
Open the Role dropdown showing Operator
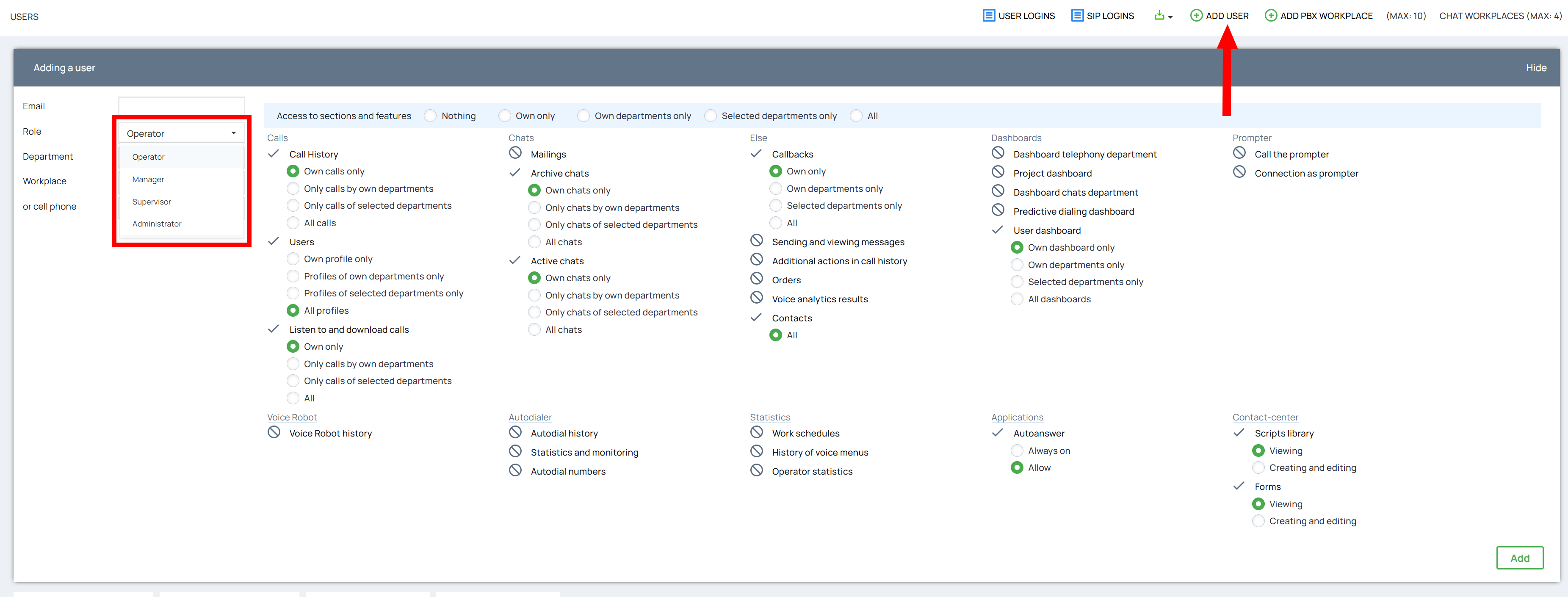coord(181,133)
